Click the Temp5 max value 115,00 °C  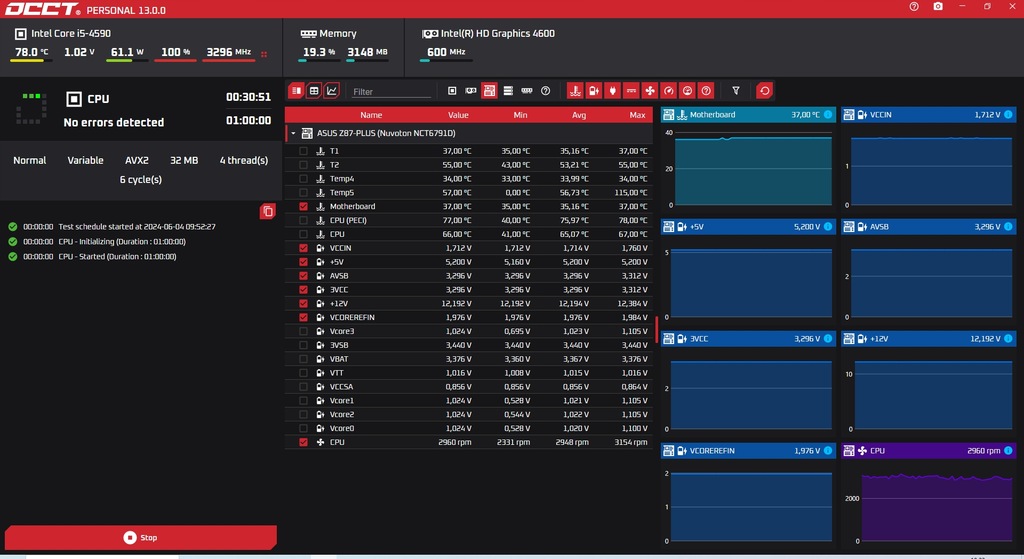[x=631, y=193]
